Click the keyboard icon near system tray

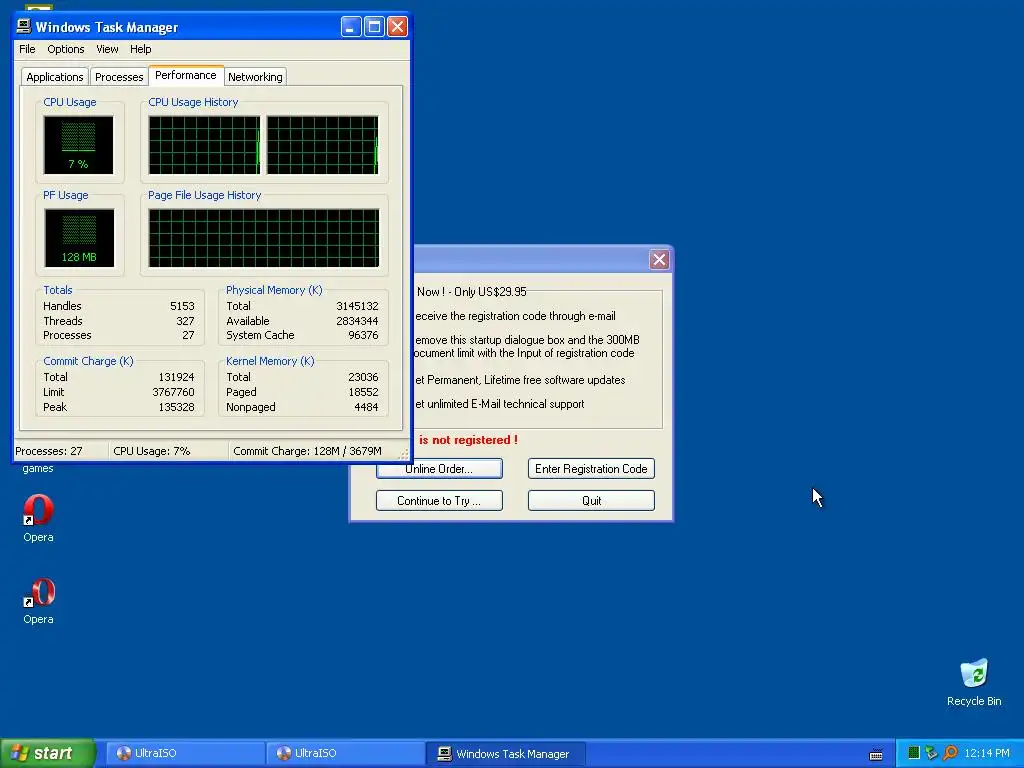point(876,754)
